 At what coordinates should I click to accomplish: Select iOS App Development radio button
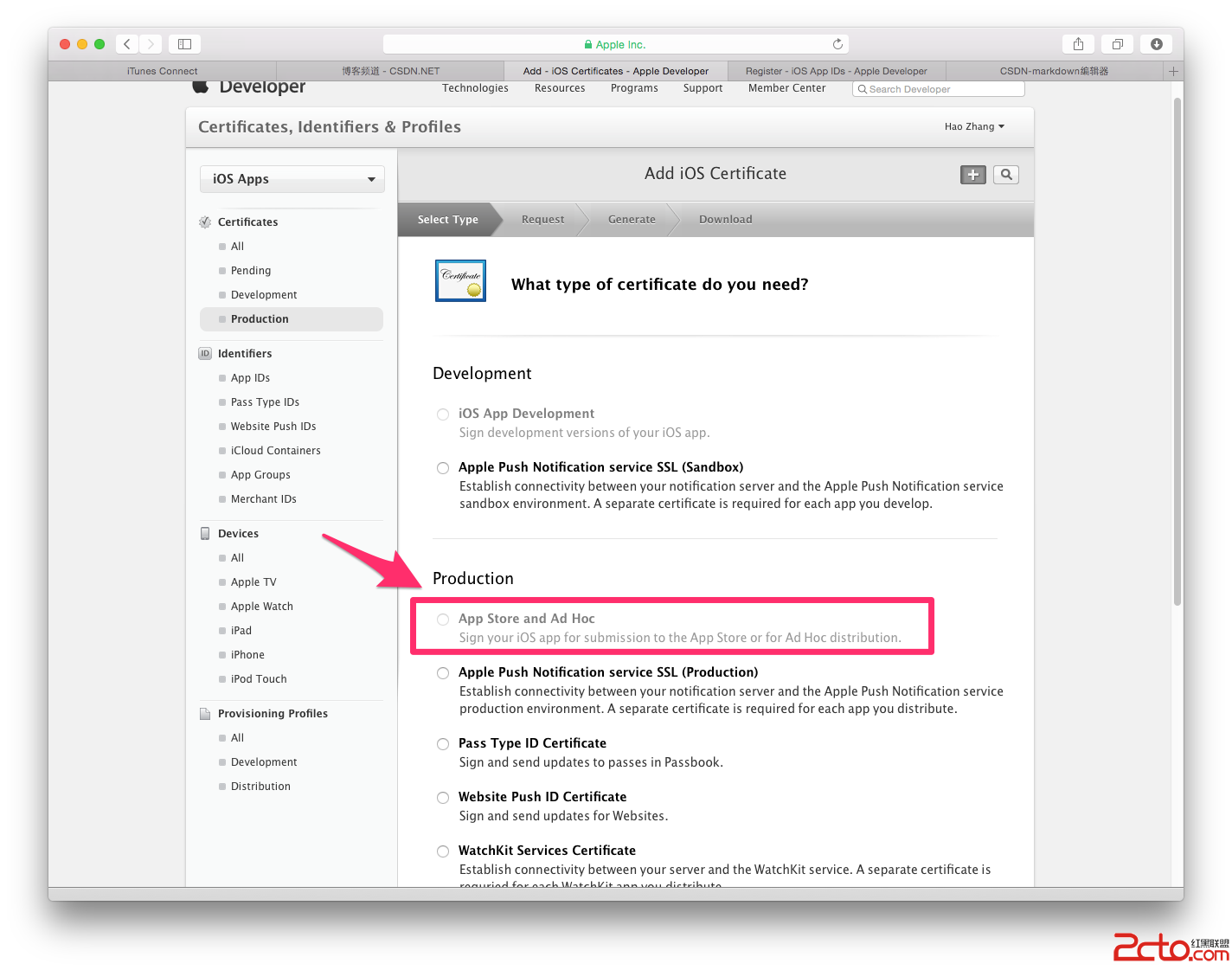coord(443,414)
